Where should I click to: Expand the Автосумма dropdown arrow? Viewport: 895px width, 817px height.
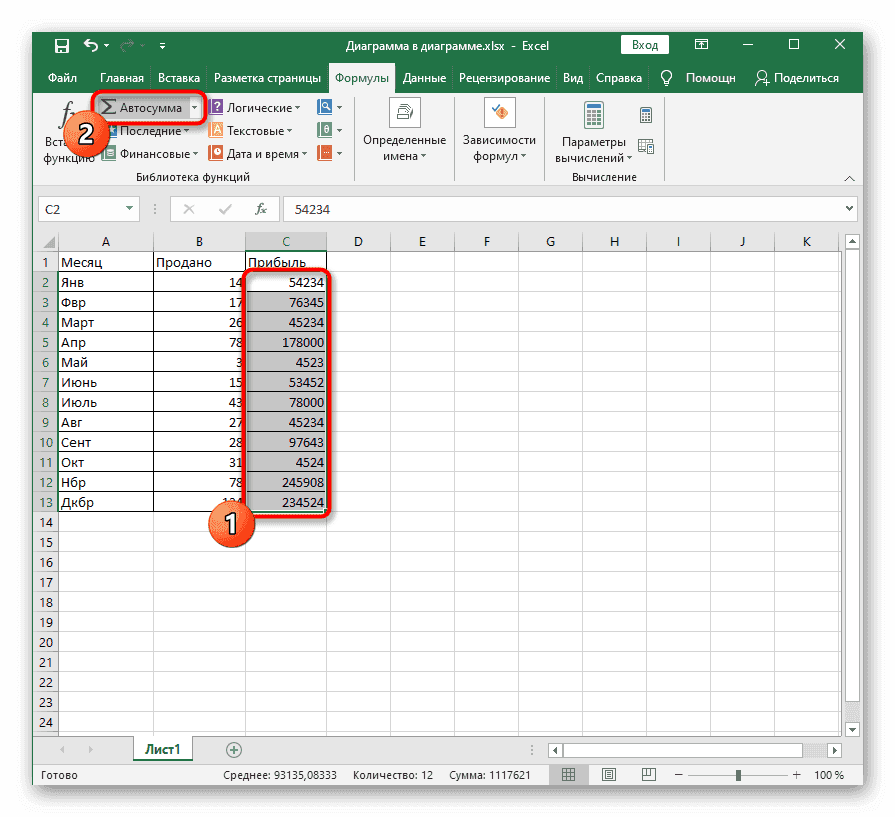[195, 107]
